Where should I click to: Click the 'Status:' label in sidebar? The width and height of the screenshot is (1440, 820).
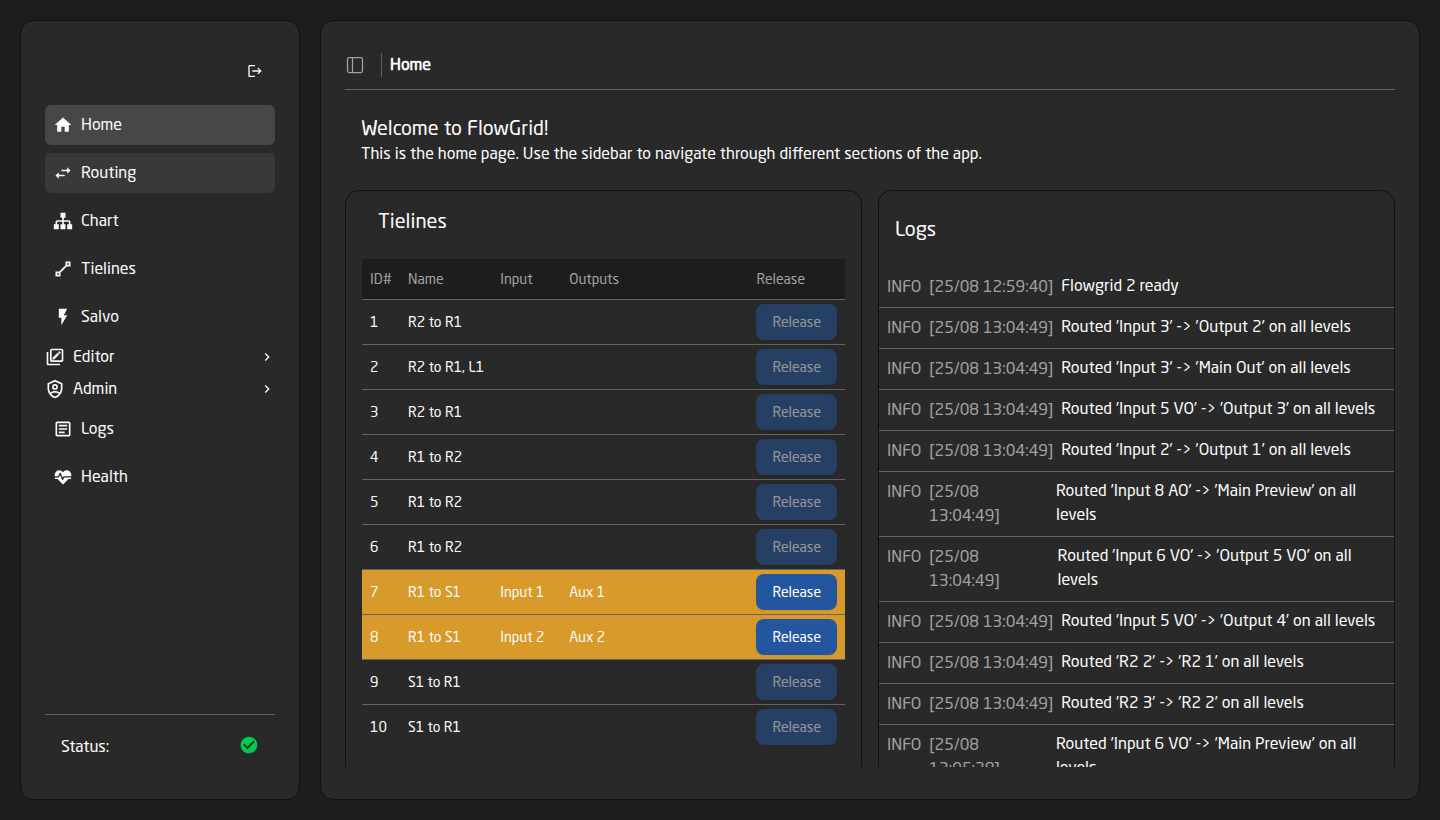(x=85, y=746)
